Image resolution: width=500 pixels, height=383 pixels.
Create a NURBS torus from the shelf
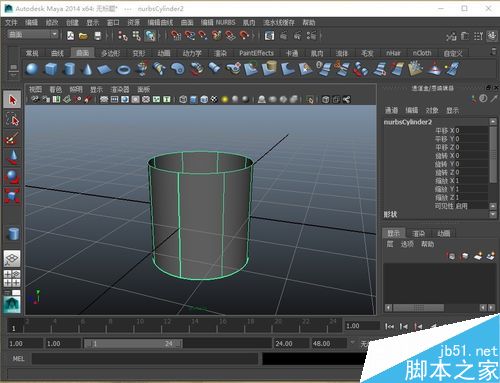(x=124, y=70)
